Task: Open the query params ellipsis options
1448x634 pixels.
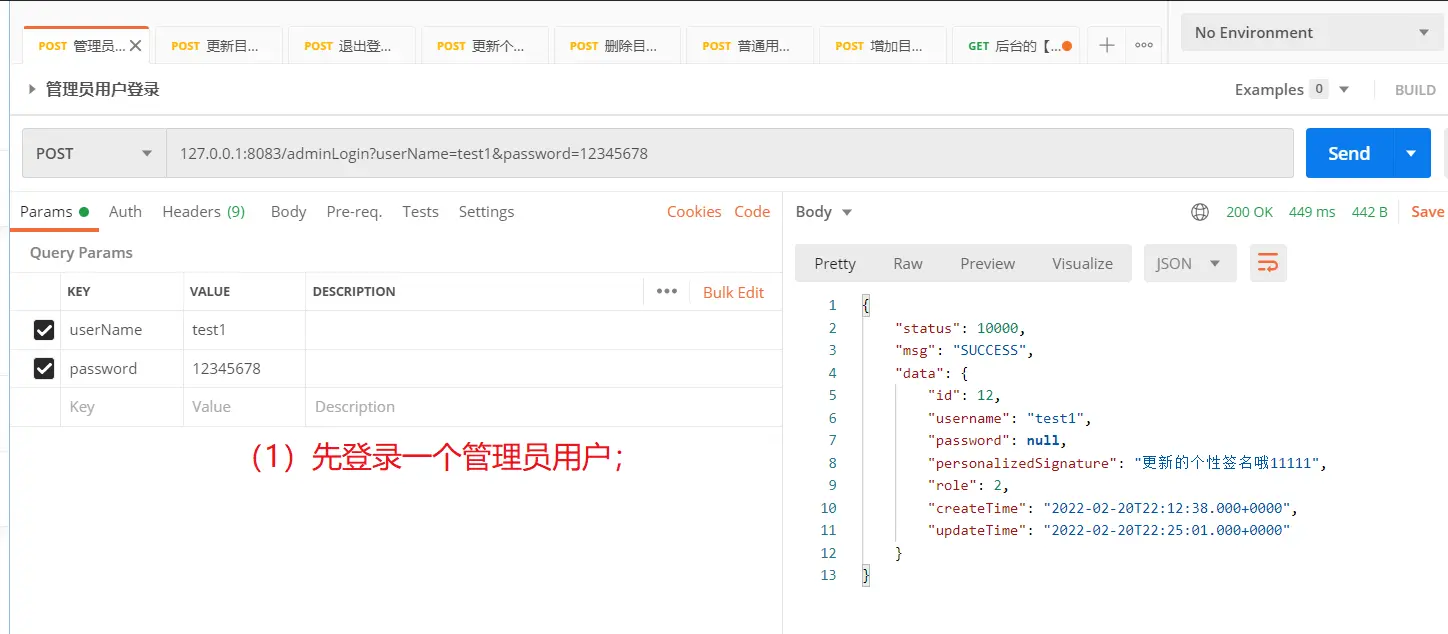Action: tap(666, 292)
